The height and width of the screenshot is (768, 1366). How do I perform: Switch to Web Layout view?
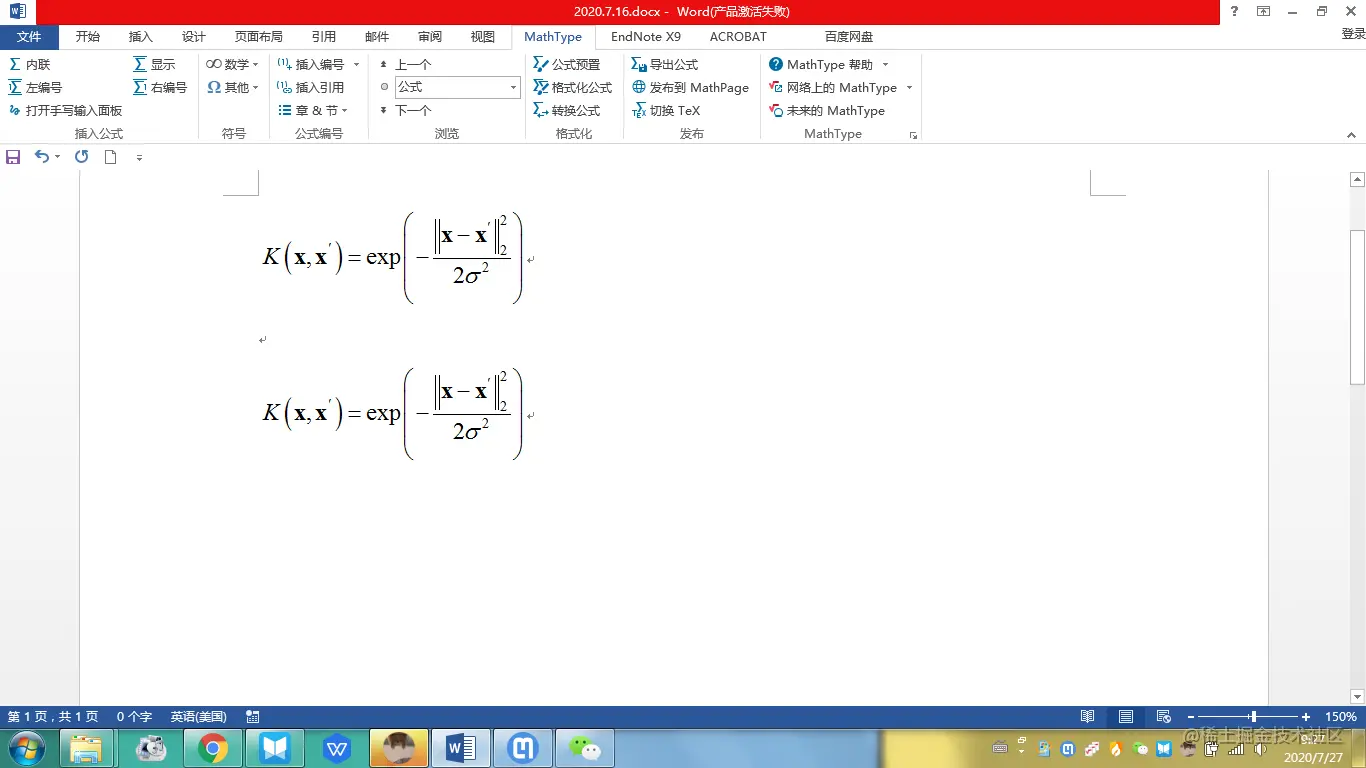(x=1163, y=717)
